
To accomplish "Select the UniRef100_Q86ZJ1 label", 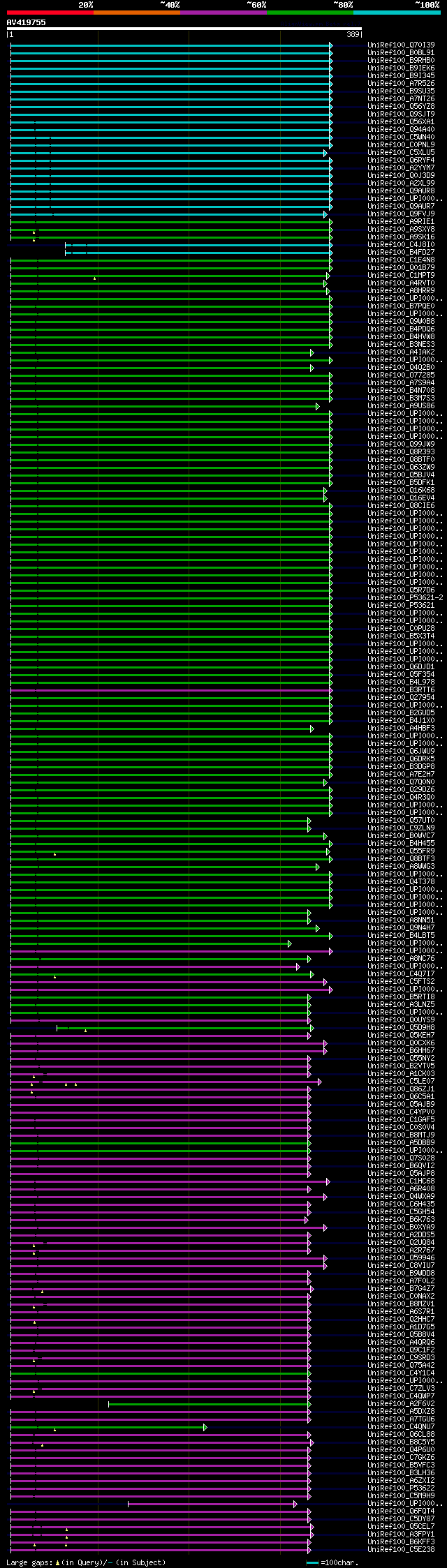I will (401, 1089).
